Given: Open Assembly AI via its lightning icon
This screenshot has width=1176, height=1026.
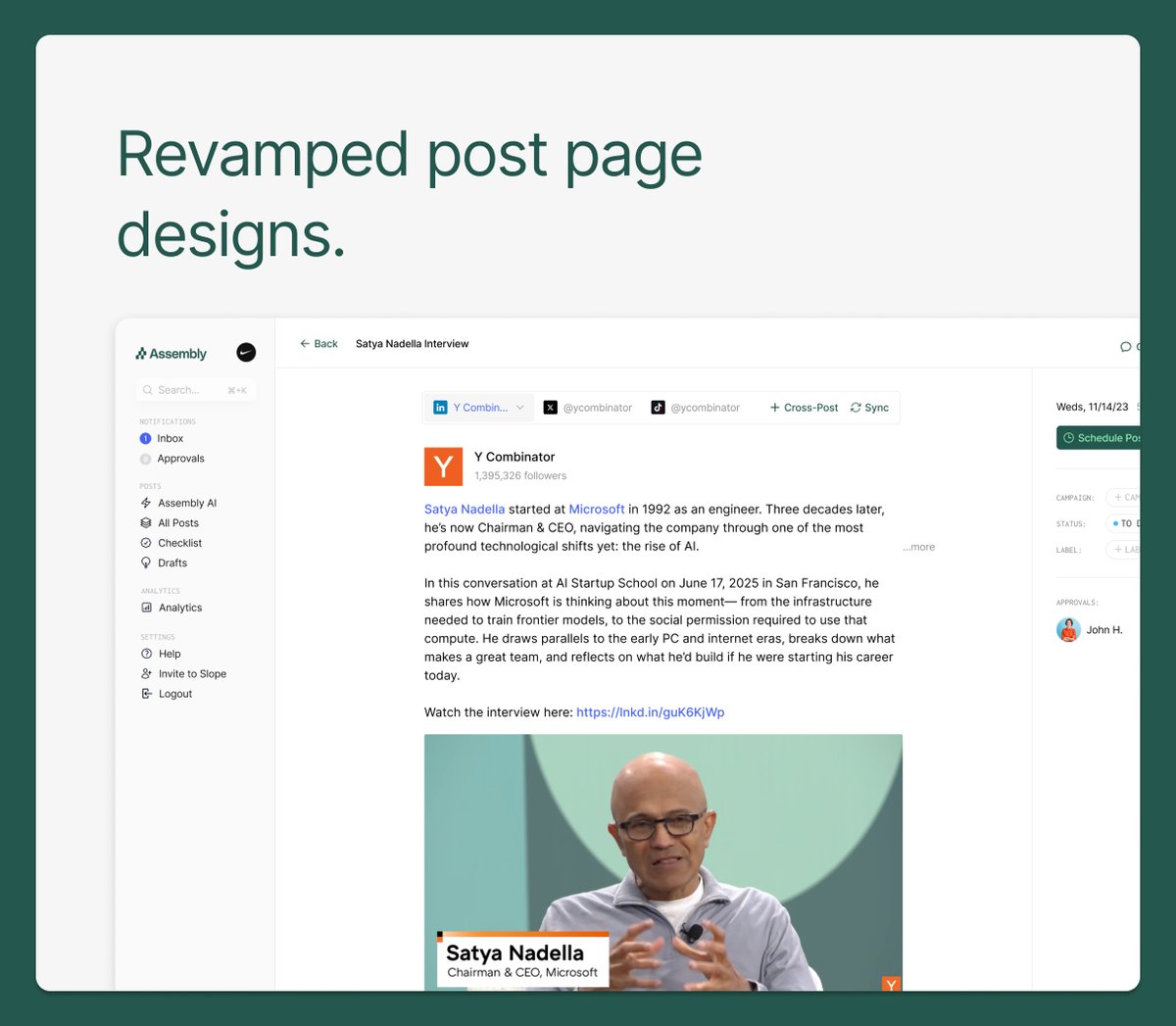Looking at the screenshot, I should point(146,503).
